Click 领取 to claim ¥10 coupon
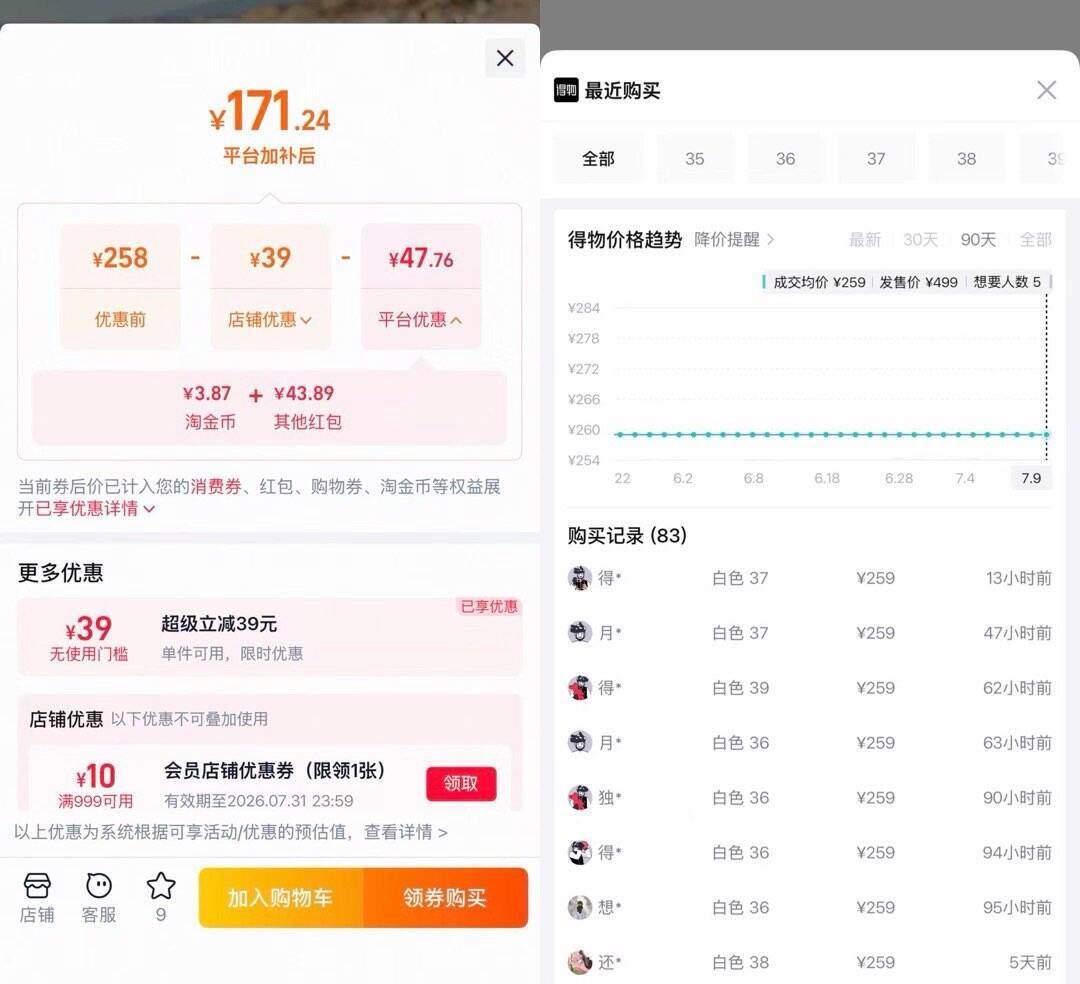The image size is (1080, 984). tap(461, 784)
